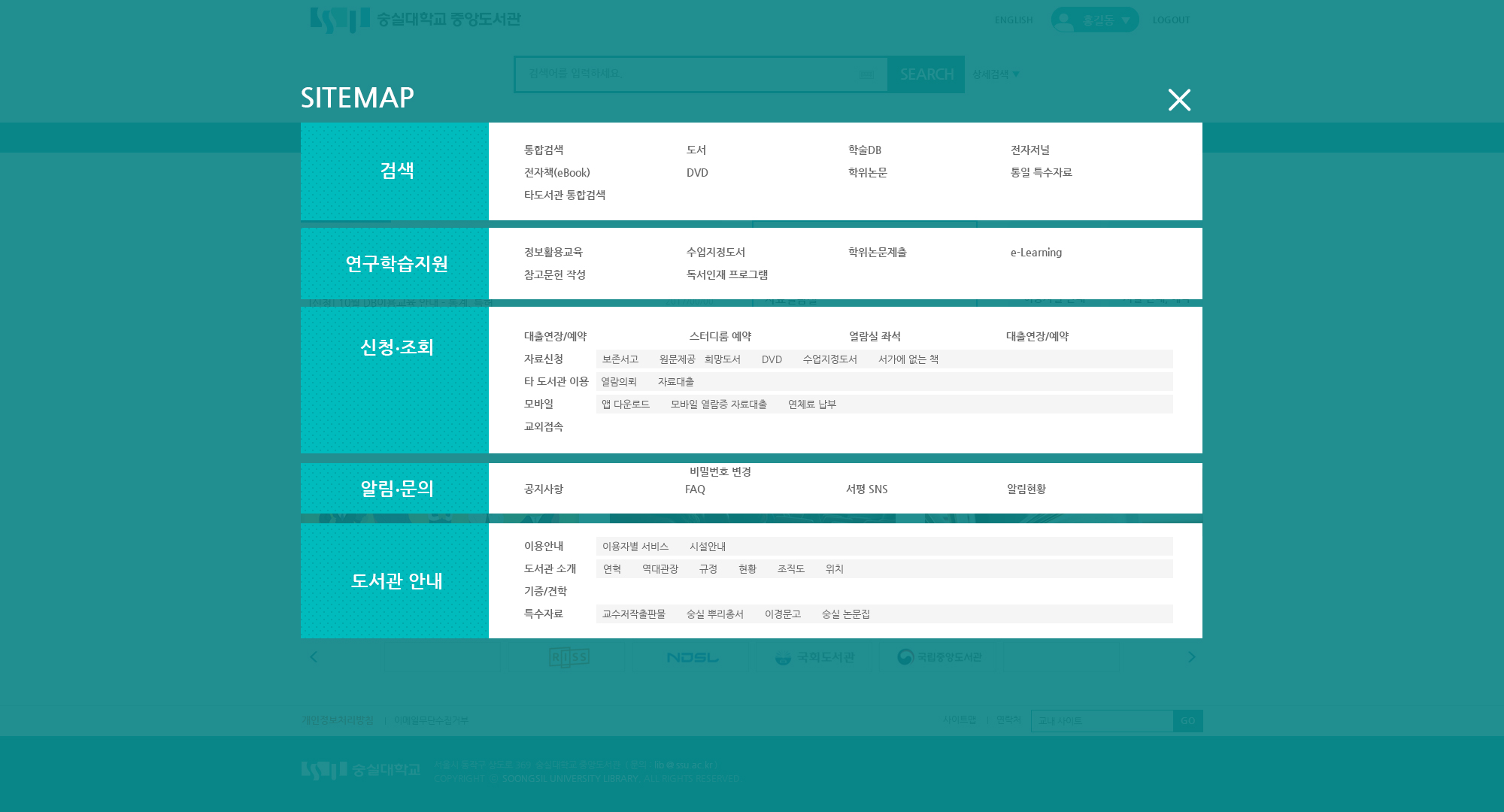The height and width of the screenshot is (812, 1504).
Task: Open the 국회도서관 banner logo
Action: coord(815,657)
